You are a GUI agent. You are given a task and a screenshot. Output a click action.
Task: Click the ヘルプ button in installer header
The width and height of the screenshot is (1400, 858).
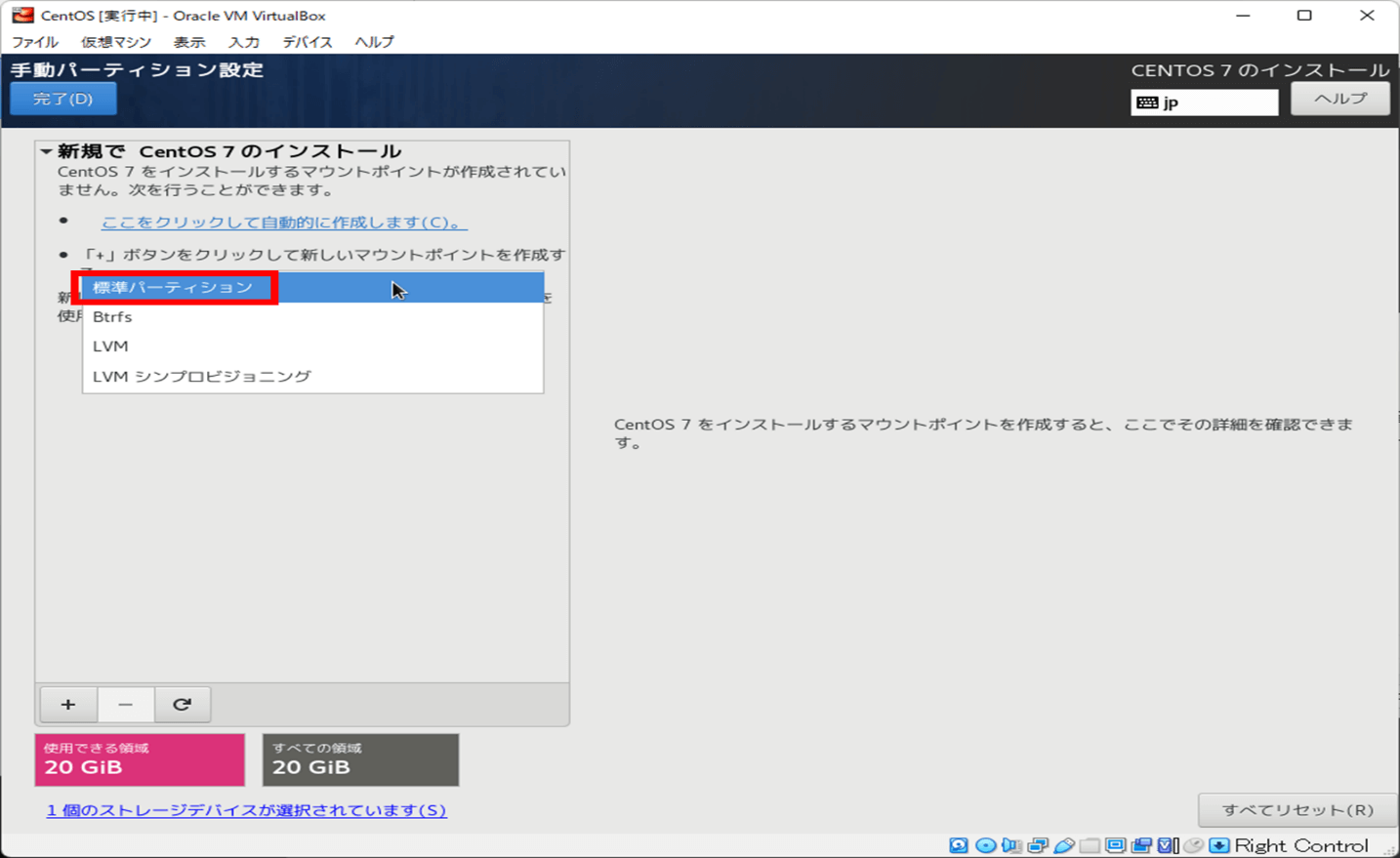pyautogui.click(x=1339, y=99)
